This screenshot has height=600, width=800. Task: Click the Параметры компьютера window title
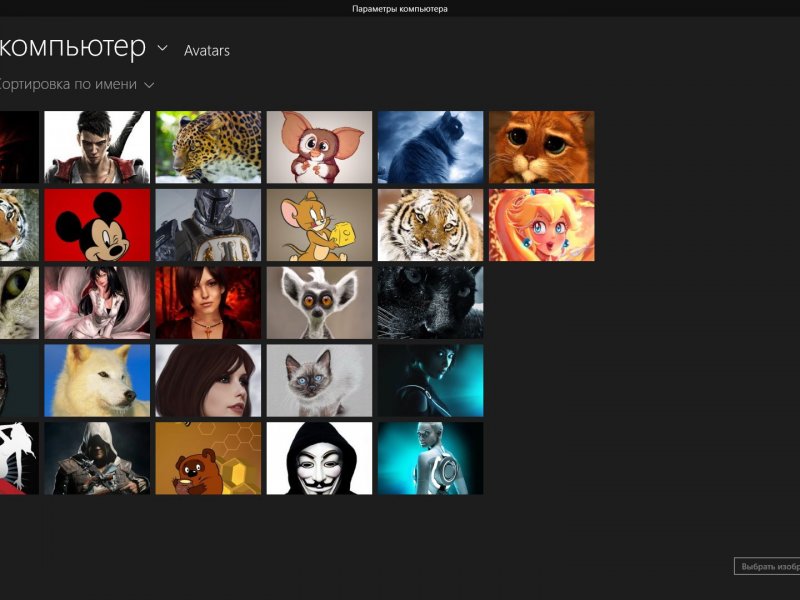point(400,9)
